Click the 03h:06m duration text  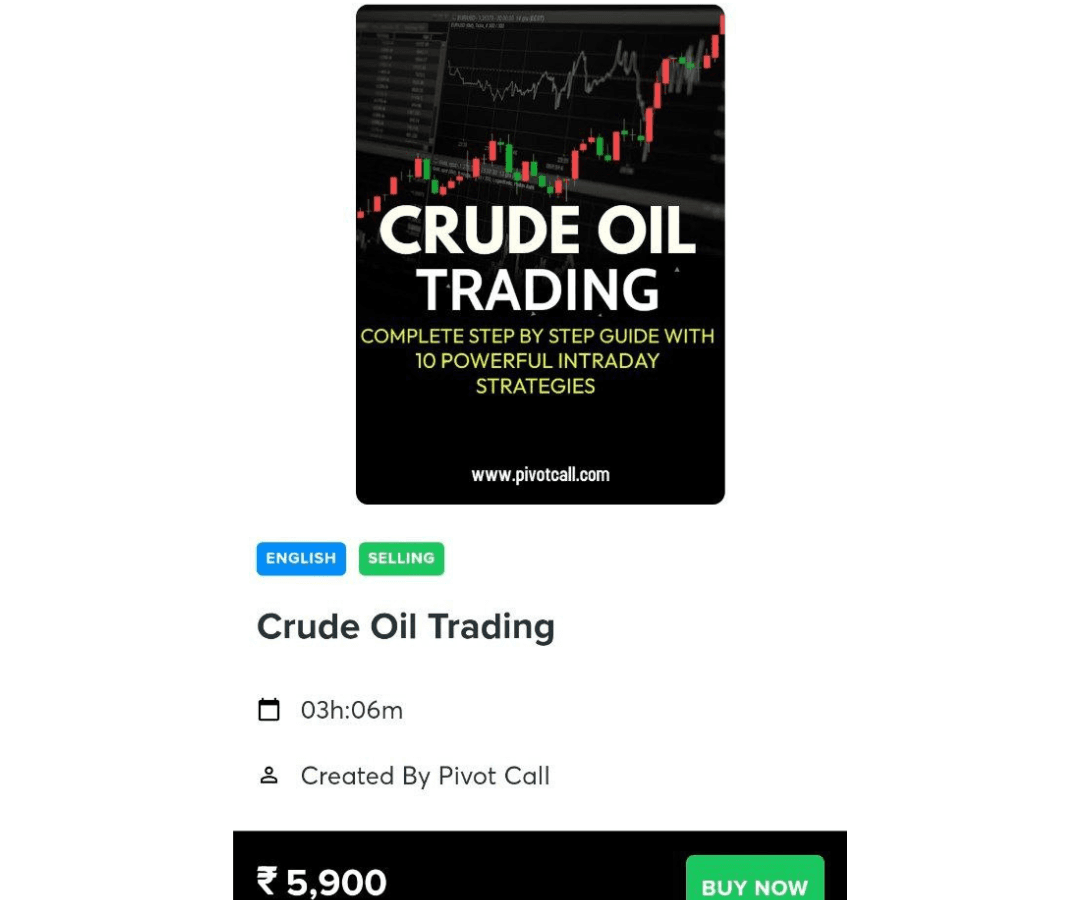[x=352, y=711]
